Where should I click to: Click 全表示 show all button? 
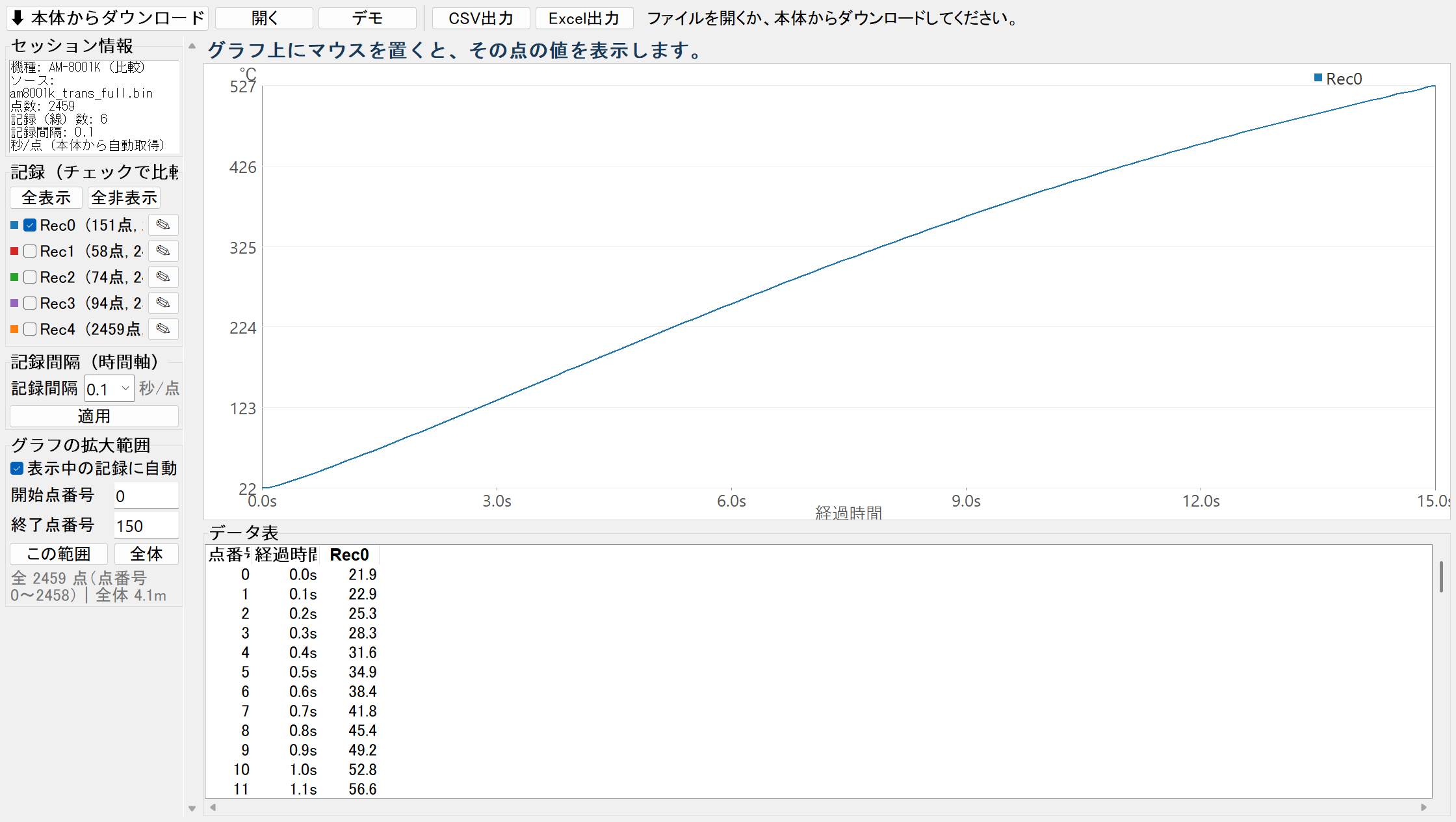tap(45, 198)
